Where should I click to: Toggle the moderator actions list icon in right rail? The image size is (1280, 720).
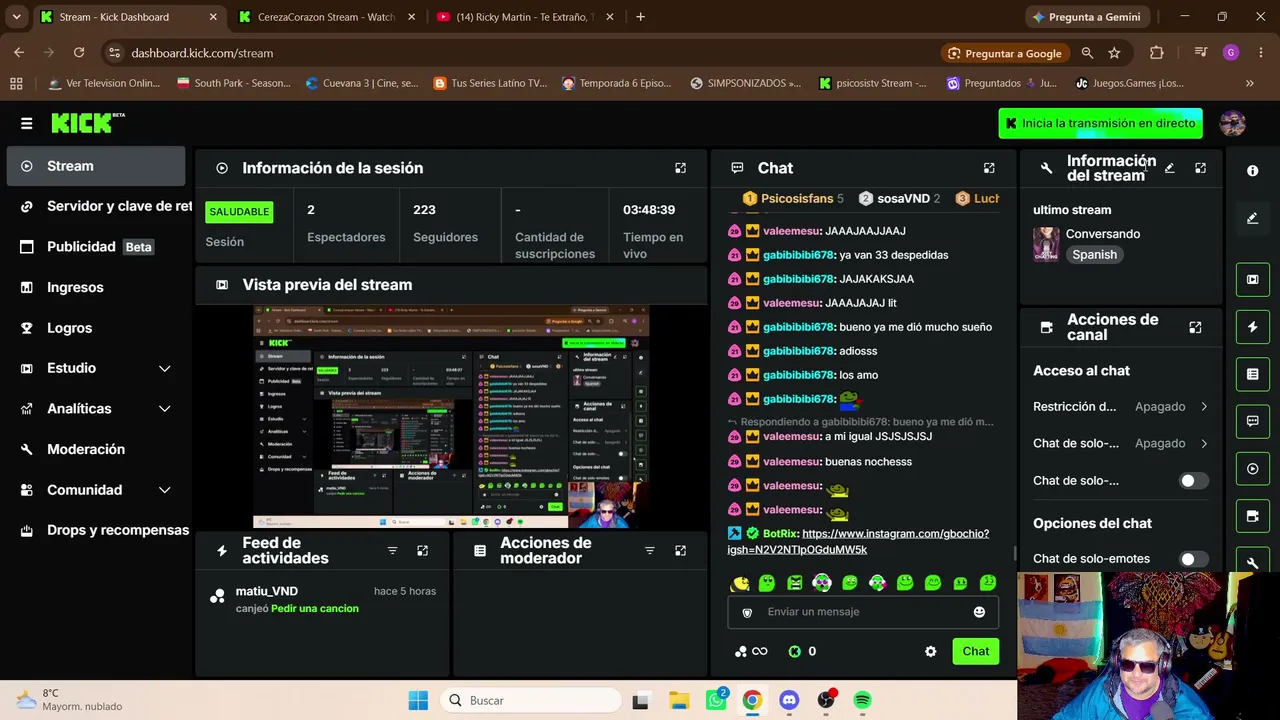[x=1252, y=374]
